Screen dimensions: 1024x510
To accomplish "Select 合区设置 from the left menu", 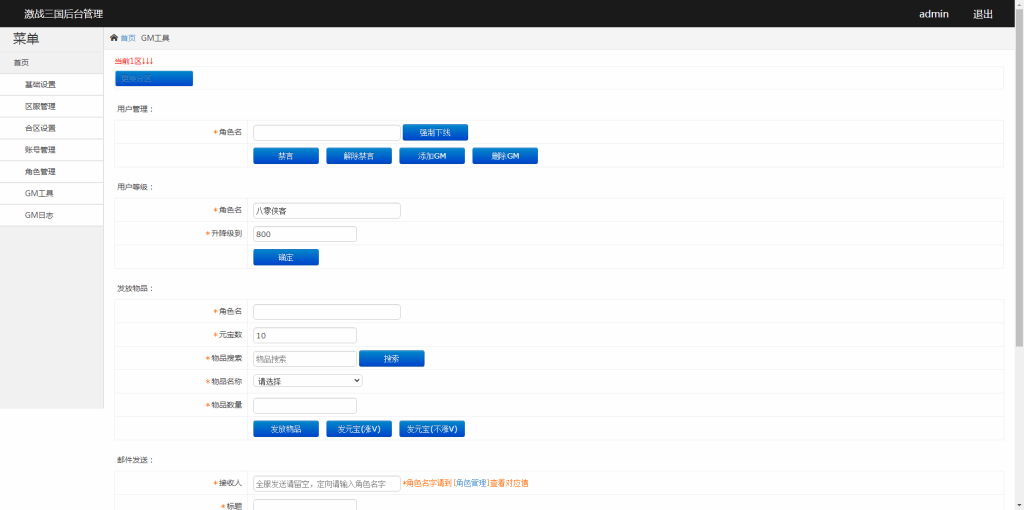I will tap(40, 128).
